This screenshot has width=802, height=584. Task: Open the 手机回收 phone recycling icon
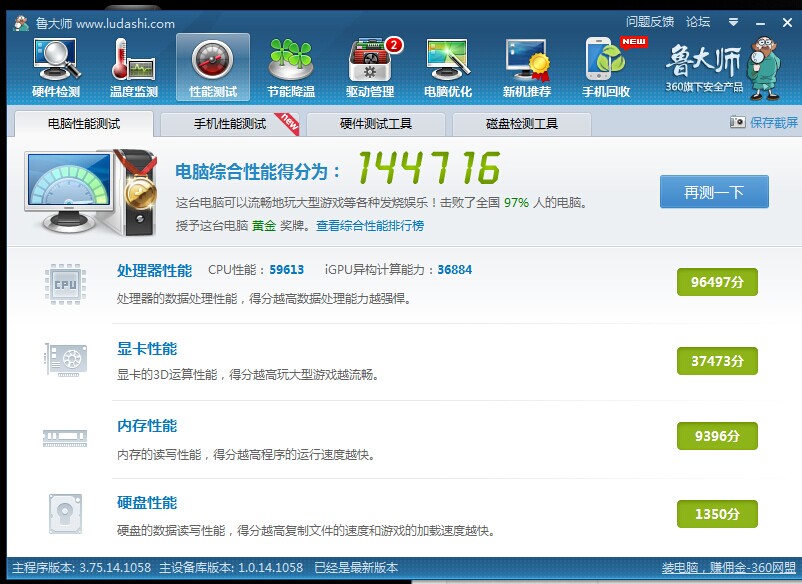click(x=606, y=68)
